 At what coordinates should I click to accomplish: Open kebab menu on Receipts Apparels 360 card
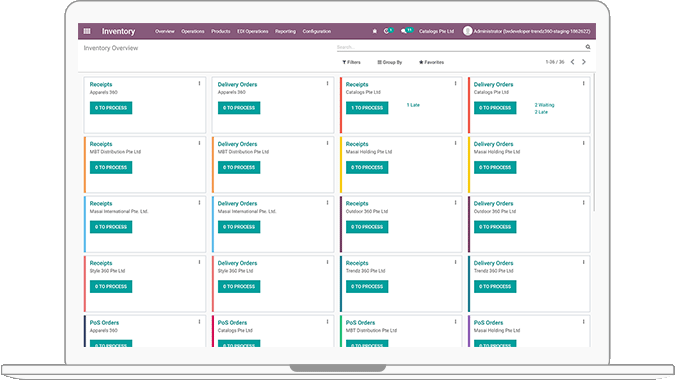click(x=199, y=83)
